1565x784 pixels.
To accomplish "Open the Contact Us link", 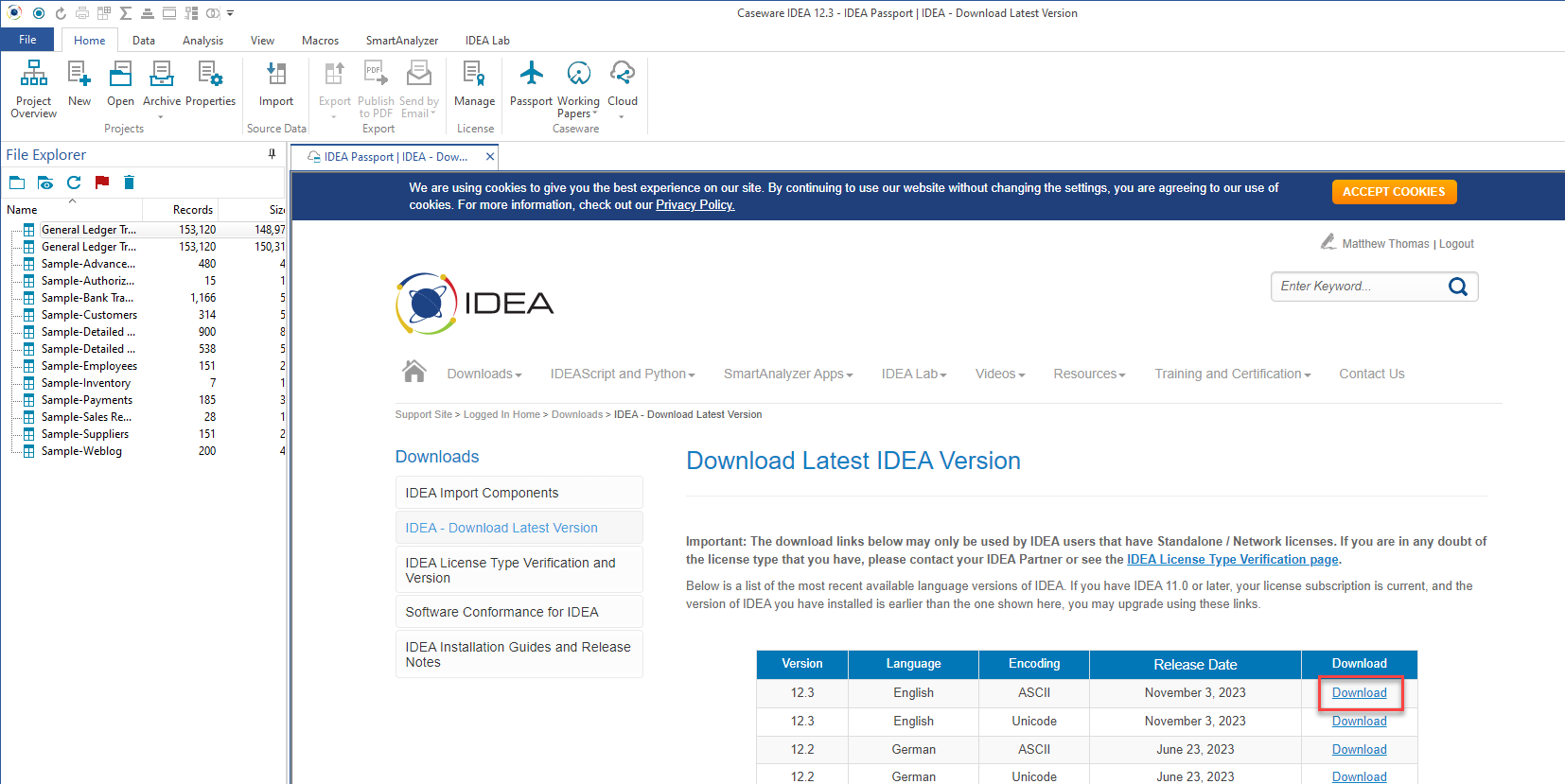I will coord(1372,374).
